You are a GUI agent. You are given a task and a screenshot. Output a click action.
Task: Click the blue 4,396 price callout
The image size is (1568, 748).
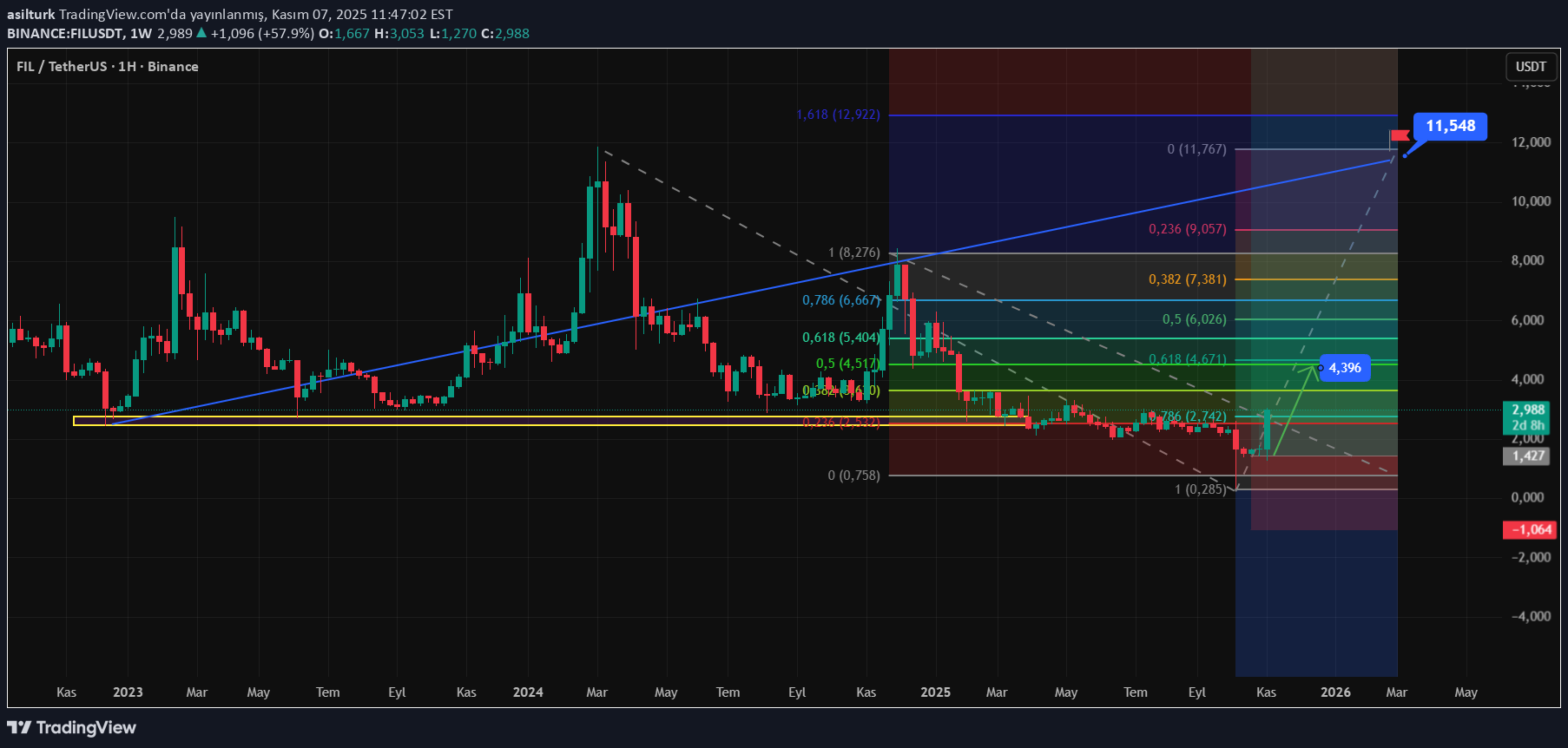point(1344,368)
